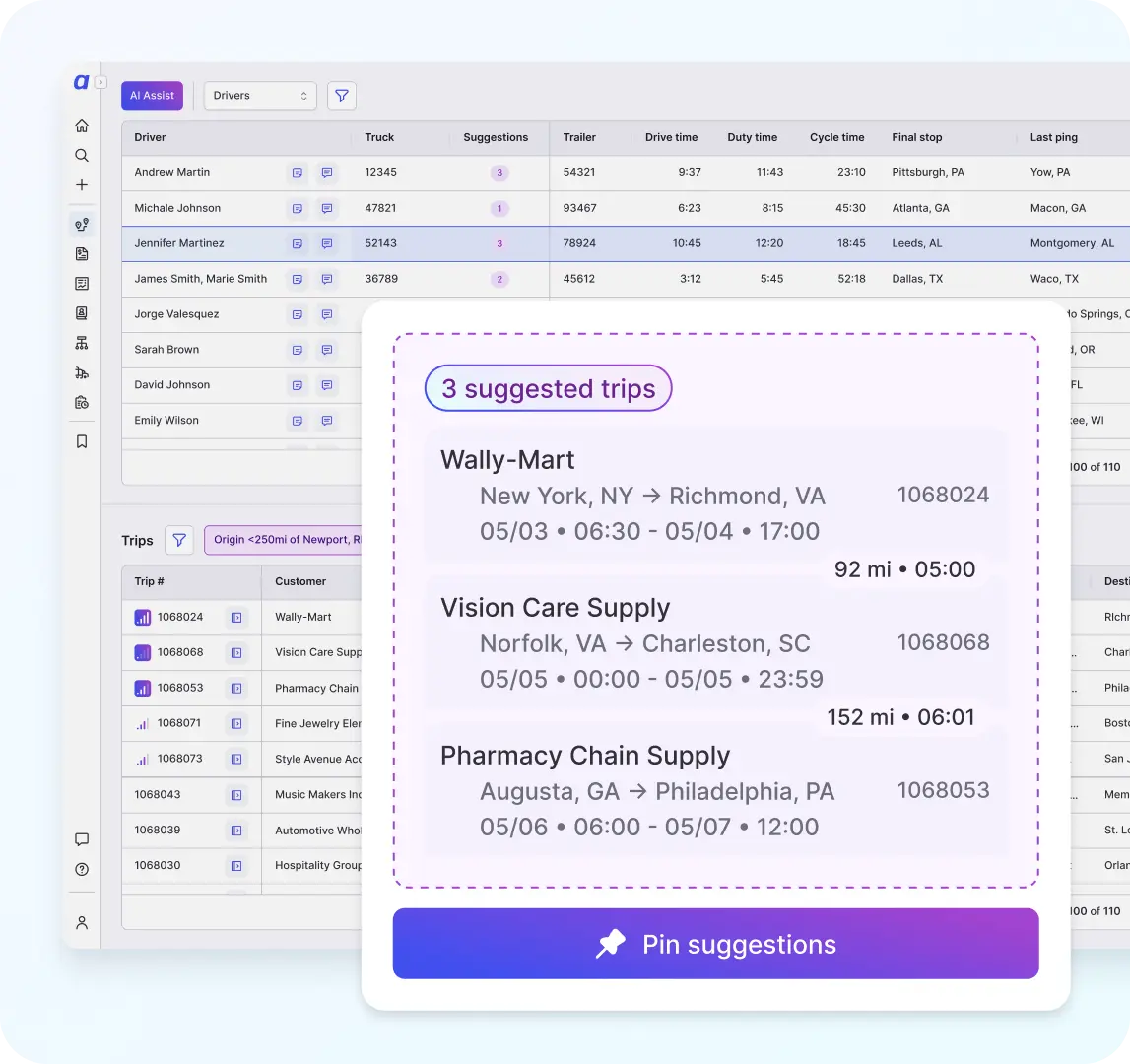The width and height of the screenshot is (1130, 1064).
Task: Open the organization hierarchy icon in sidebar
Action: tap(82, 343)
